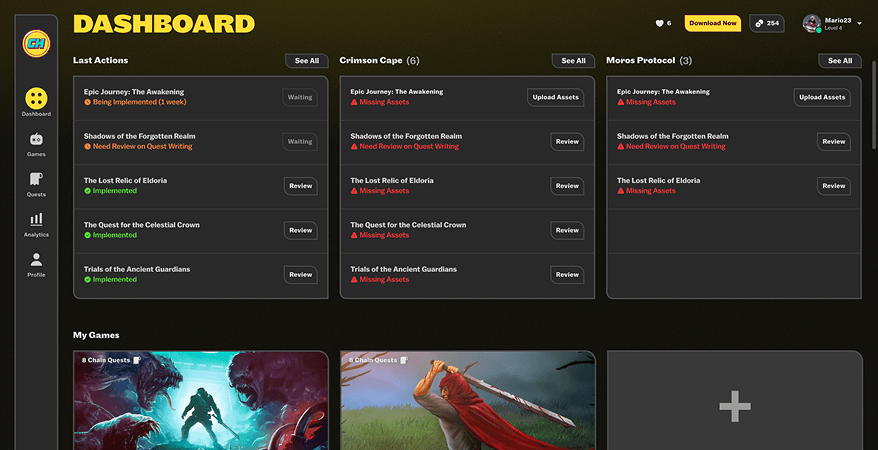Open the Games controller icon
This screenshot has width=878, height=450.
click(x=36, y=140)
